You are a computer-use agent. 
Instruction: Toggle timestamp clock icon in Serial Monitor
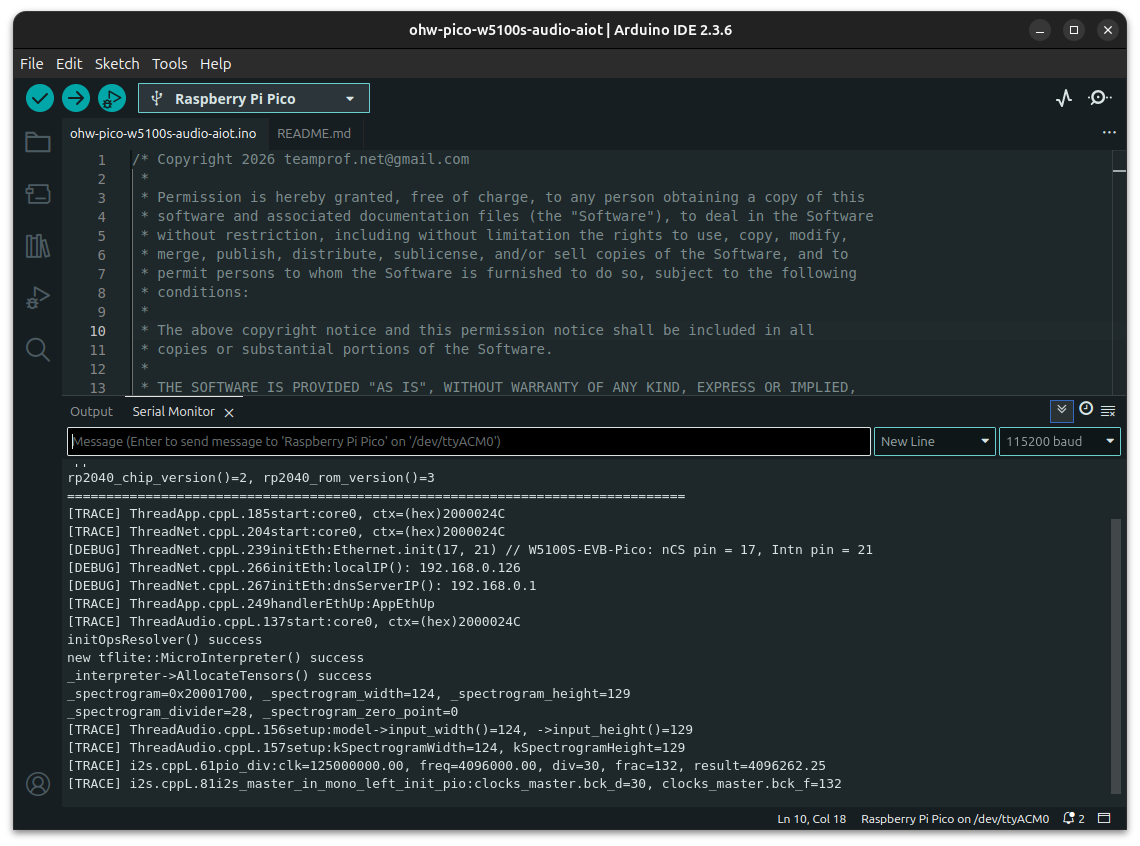1085,410
